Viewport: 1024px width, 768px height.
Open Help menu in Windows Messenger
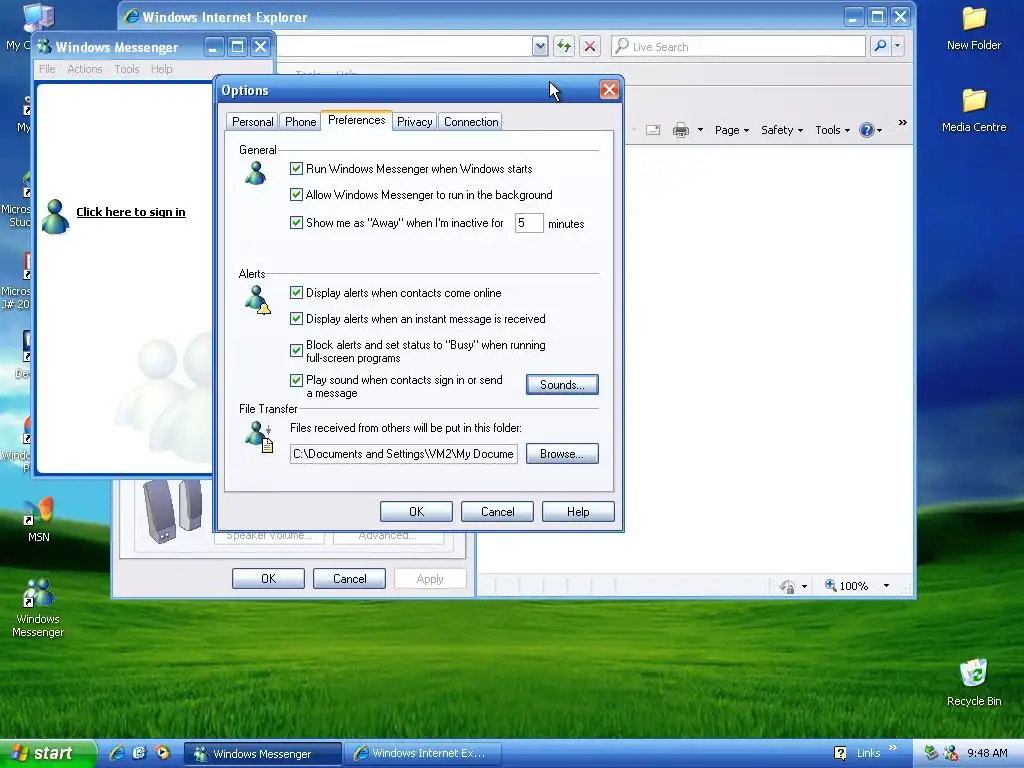point(161,69)
